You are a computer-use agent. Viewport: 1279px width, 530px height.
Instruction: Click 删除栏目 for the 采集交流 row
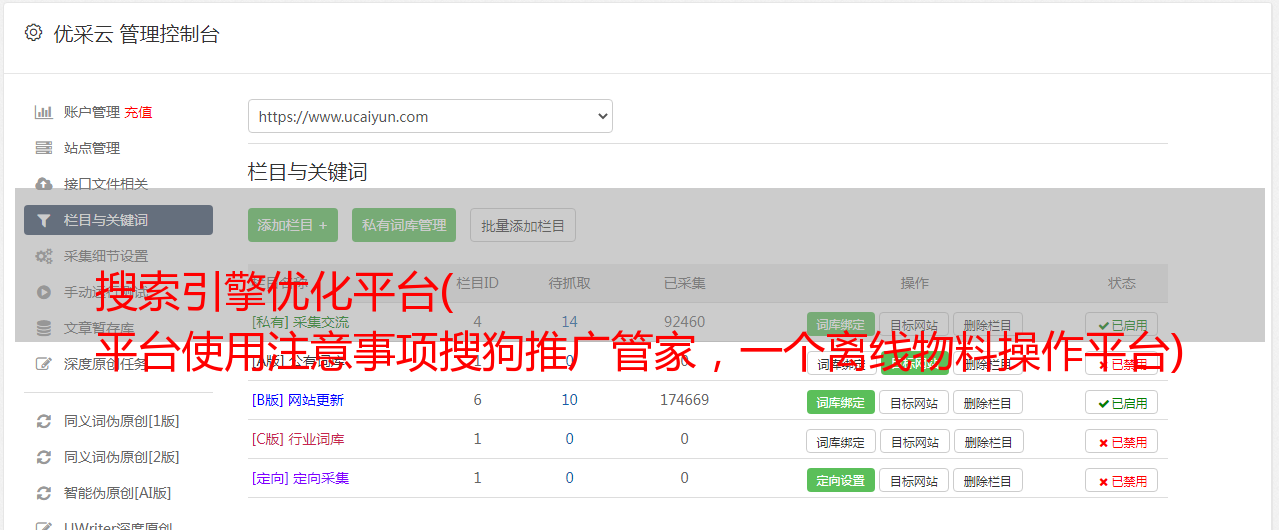click(x=988, y=325)
